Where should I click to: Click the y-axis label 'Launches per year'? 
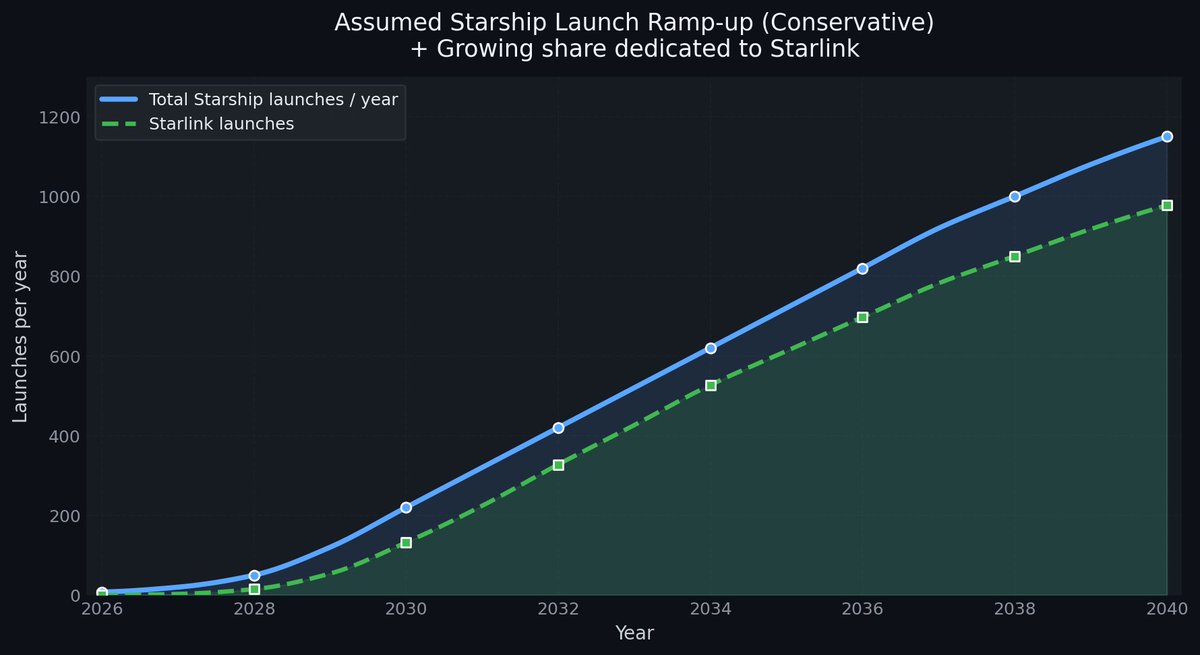[x=21, y=337]
